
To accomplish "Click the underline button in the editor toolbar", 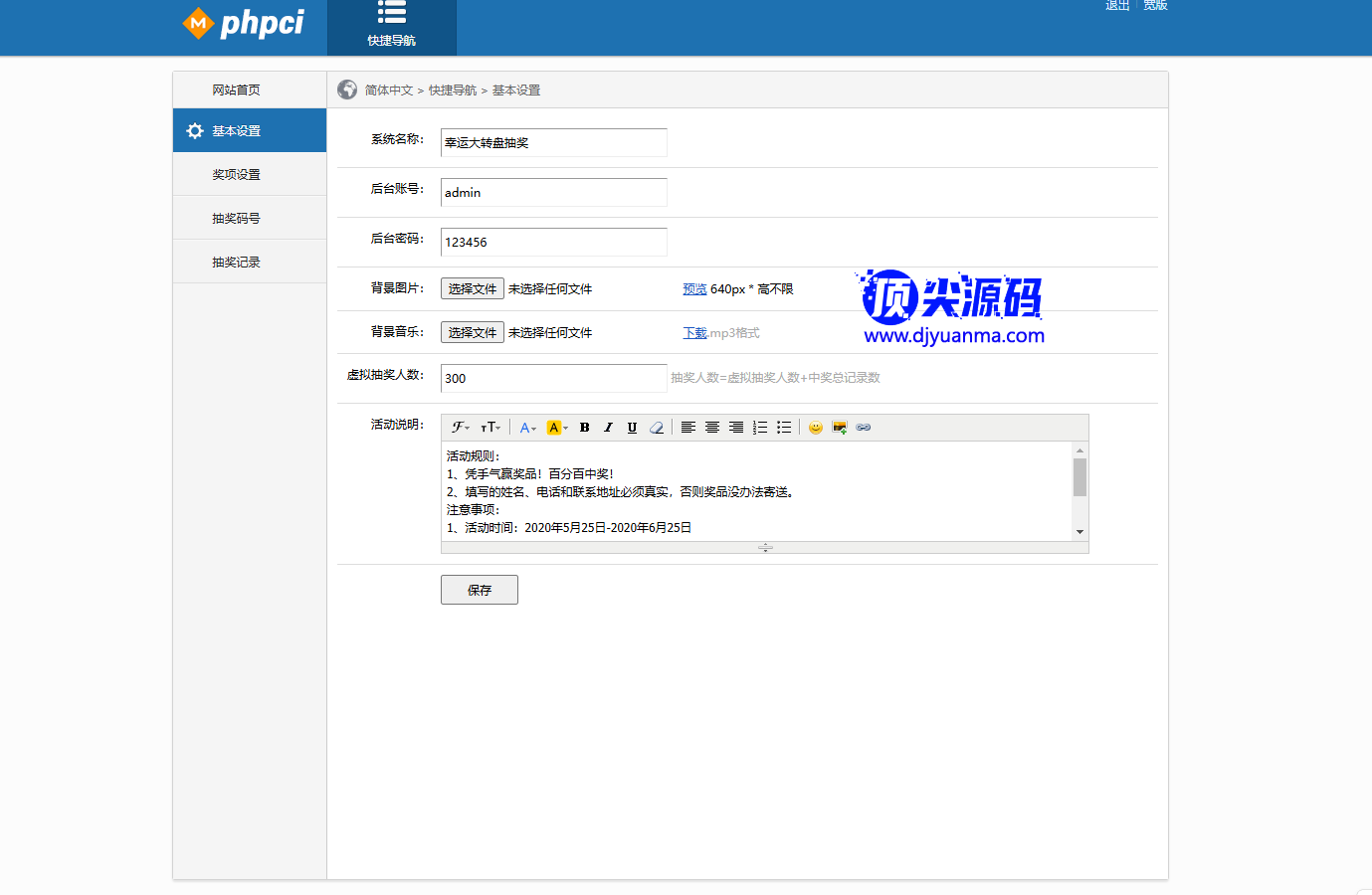I will pos(632,428).
